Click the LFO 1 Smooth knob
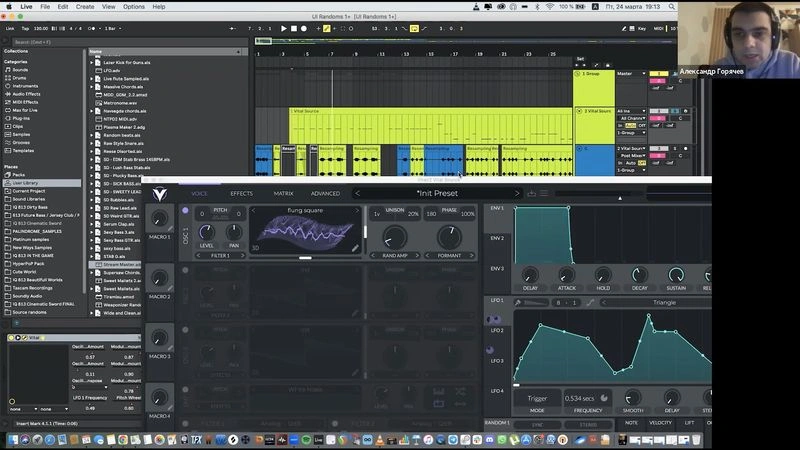The width and height of the screenshot is (800, 450). (633, 397)
